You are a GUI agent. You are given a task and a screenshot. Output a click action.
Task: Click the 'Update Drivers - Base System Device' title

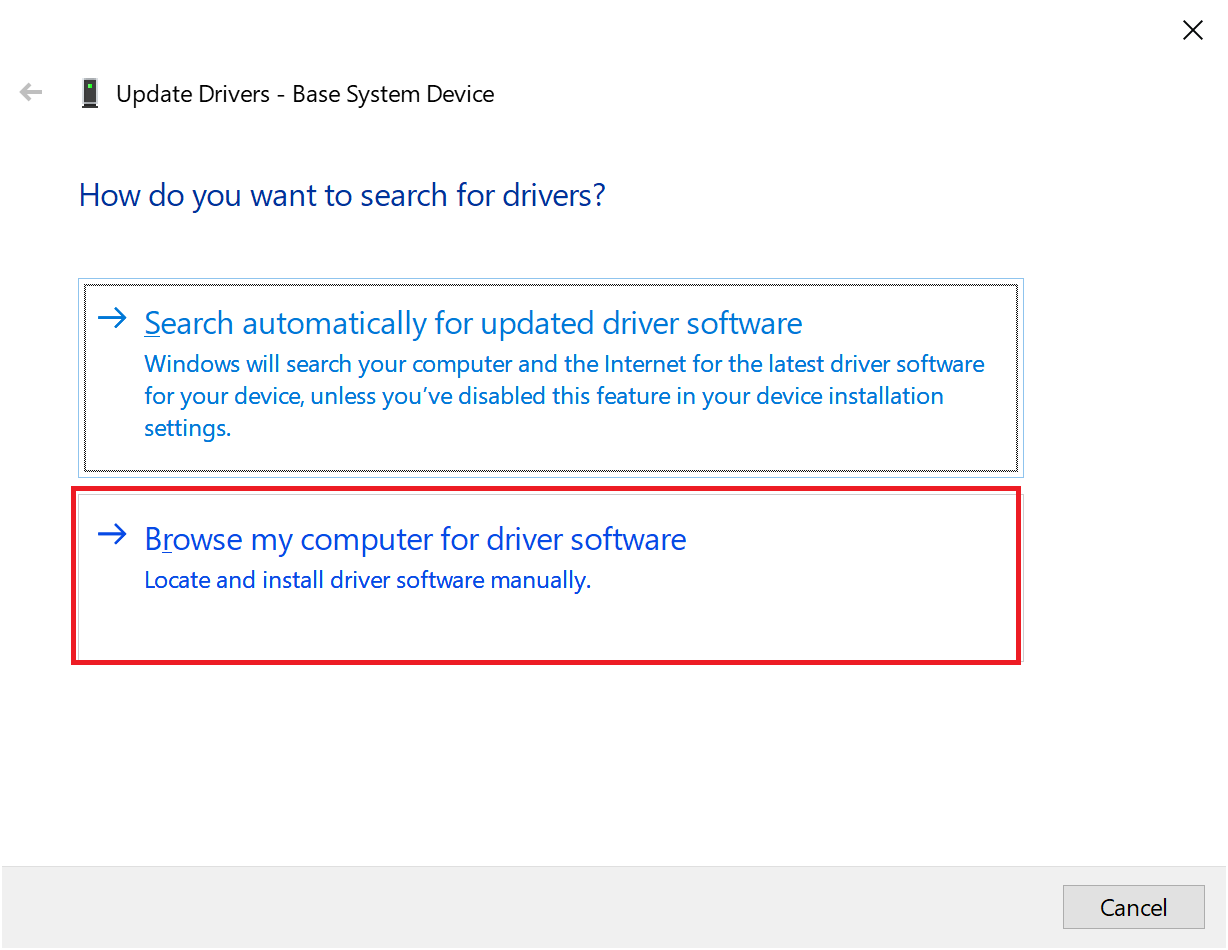coord(305,94)
